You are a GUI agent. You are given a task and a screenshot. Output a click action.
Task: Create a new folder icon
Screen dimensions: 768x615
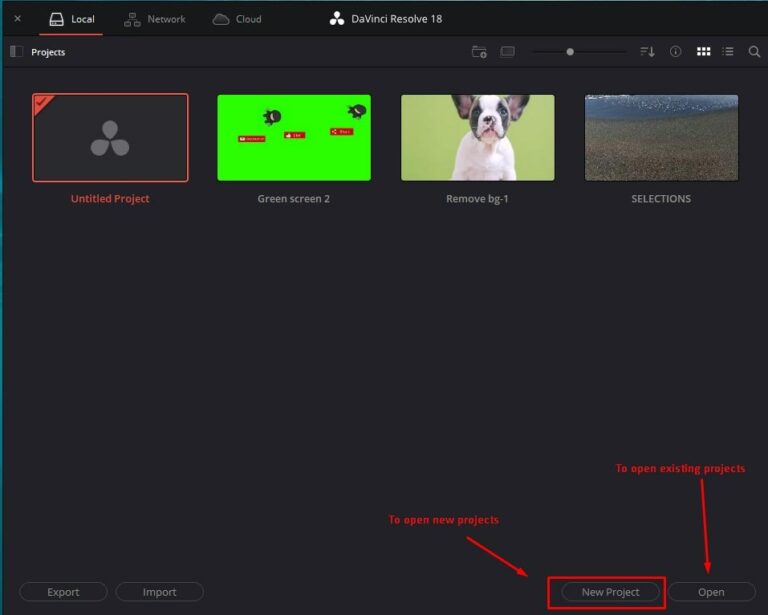point(479,51)
